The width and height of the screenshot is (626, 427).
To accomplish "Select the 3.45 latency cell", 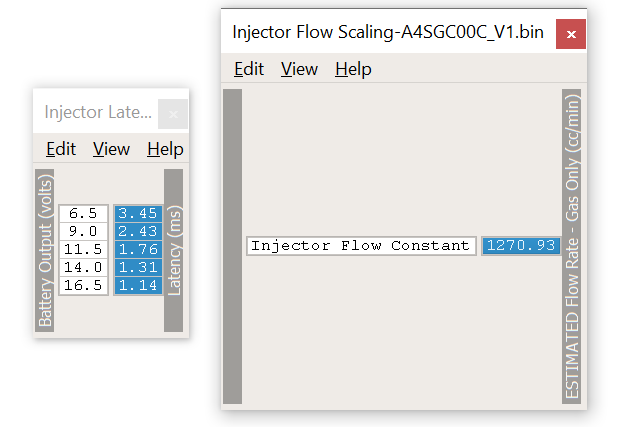I will tap(138, 214).
